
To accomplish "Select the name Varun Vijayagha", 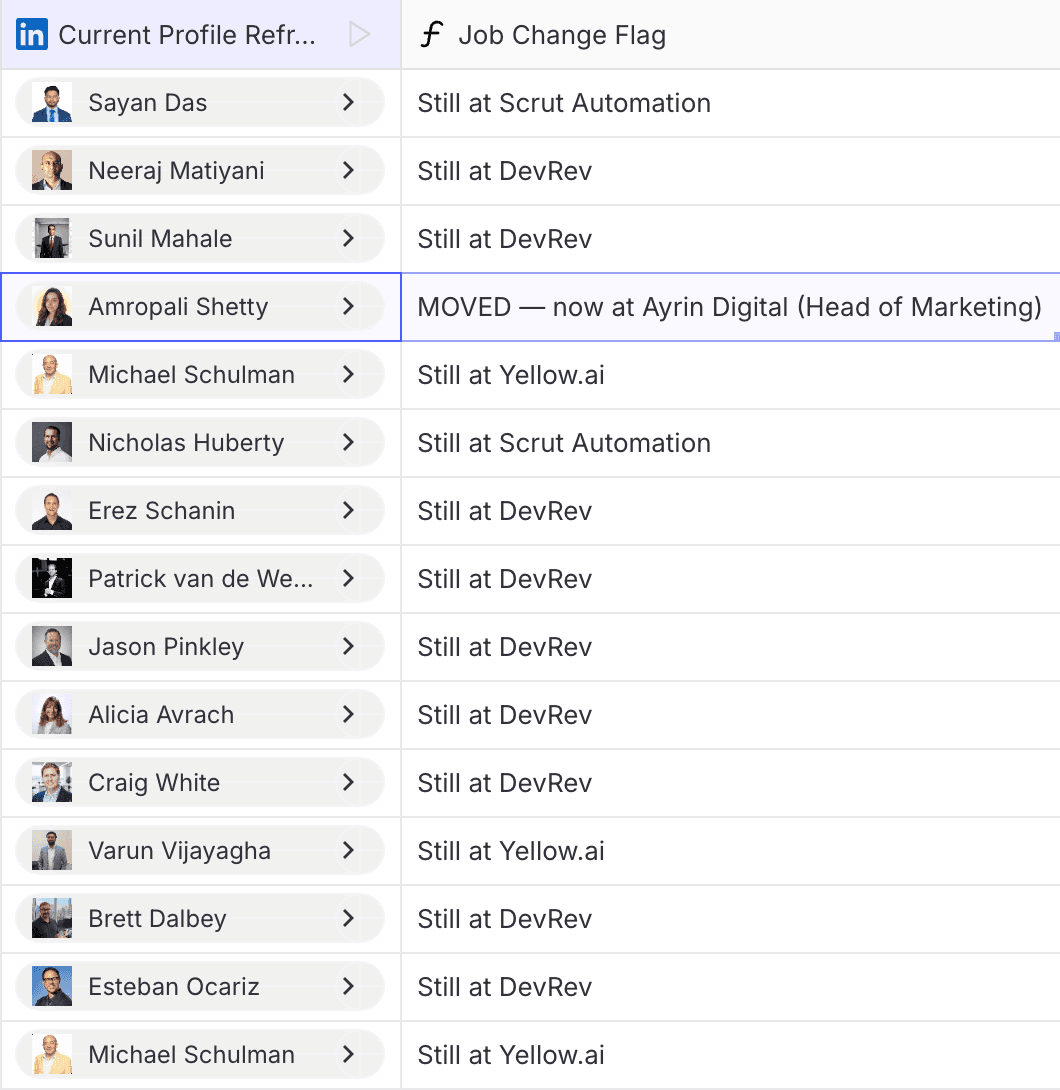I will coord(179,851).
